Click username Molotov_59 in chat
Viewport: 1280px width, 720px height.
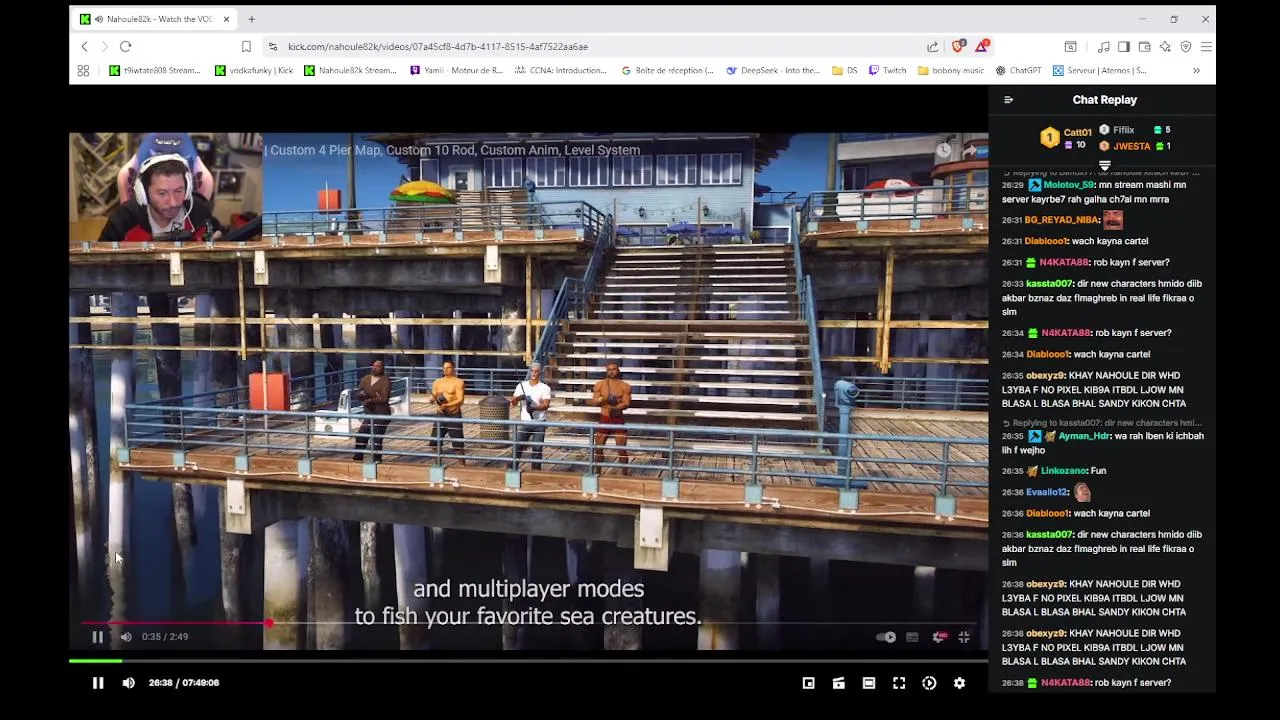1069,185
